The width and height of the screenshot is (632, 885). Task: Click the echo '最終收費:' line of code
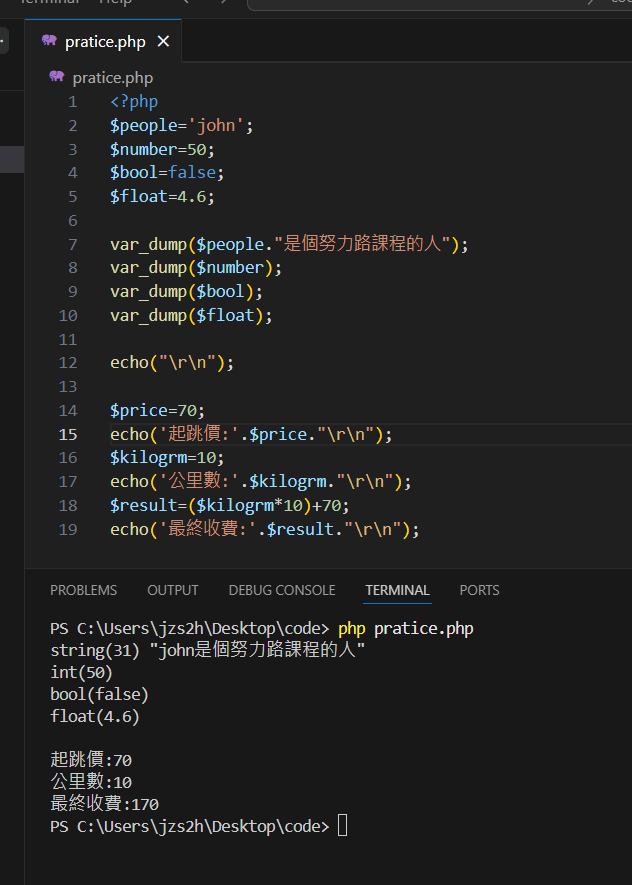point(265,529)
